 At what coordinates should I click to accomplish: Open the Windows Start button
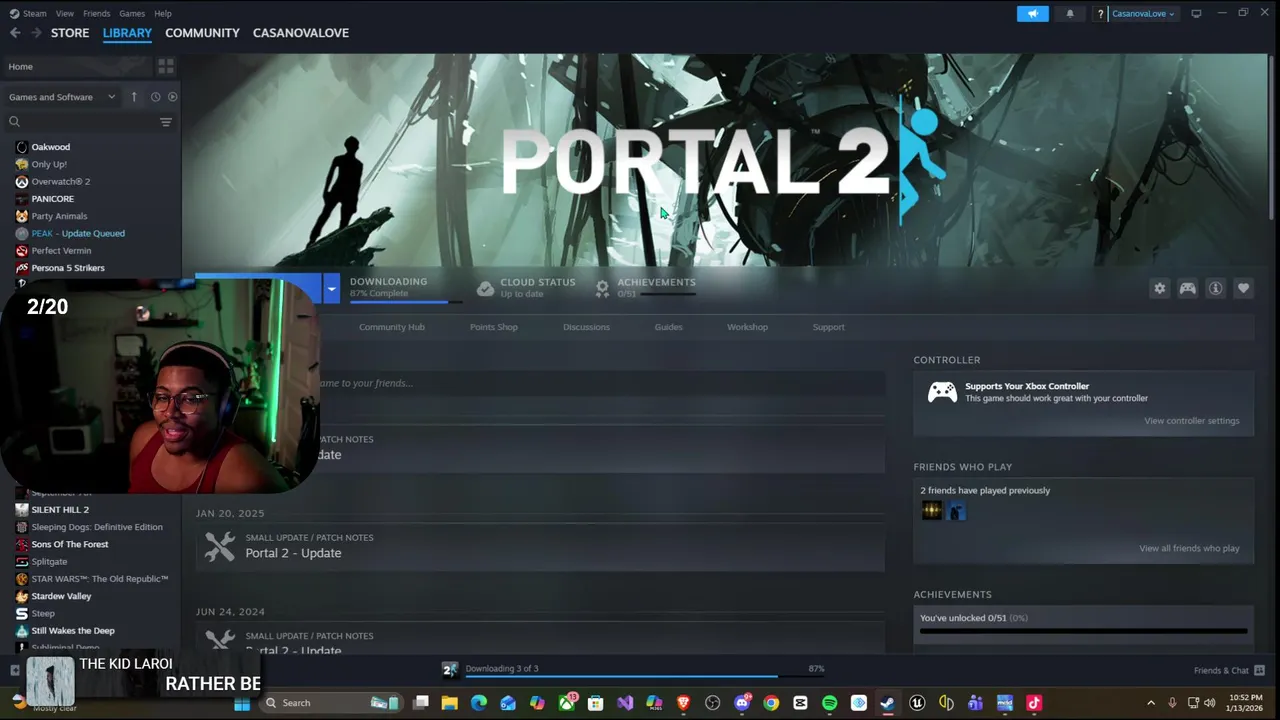pos(242,703)
